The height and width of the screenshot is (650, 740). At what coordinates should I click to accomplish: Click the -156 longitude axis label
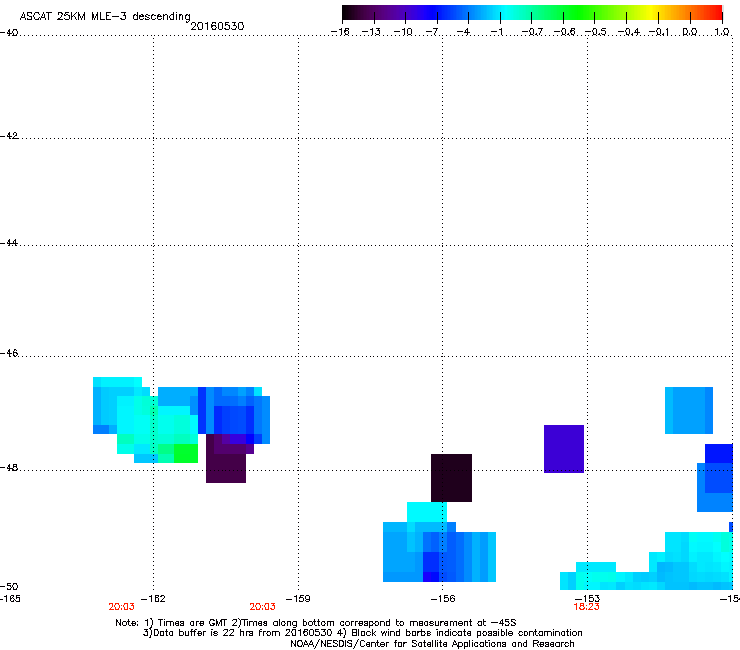(x=443, y=599)
